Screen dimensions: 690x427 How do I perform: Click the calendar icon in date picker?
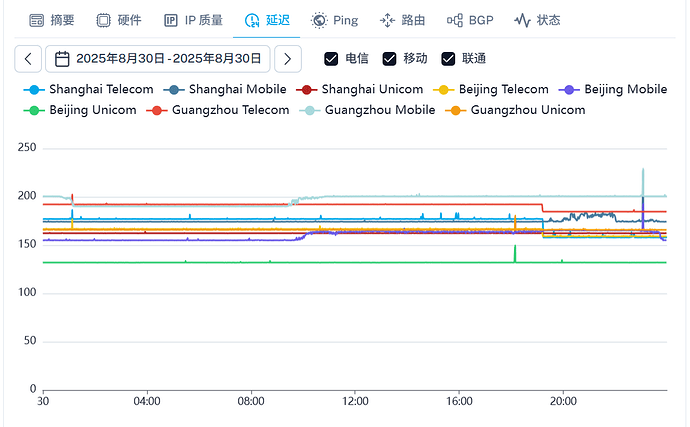[62, 59]
